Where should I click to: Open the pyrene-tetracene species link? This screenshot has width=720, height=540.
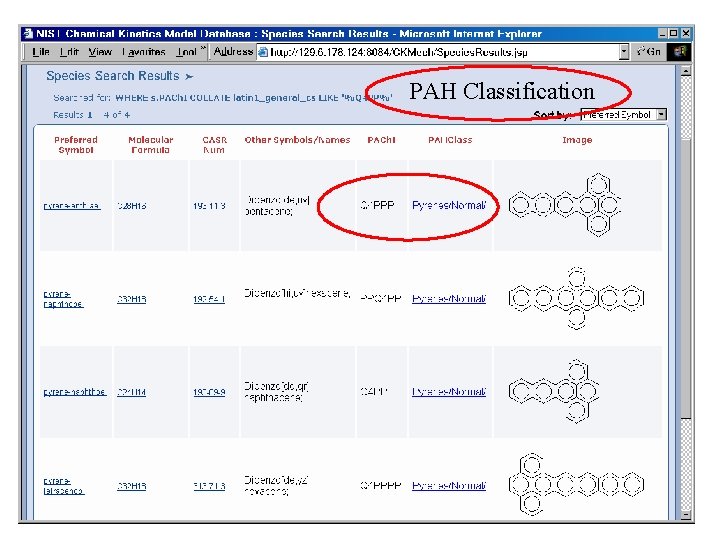click(x=63, y=486)
